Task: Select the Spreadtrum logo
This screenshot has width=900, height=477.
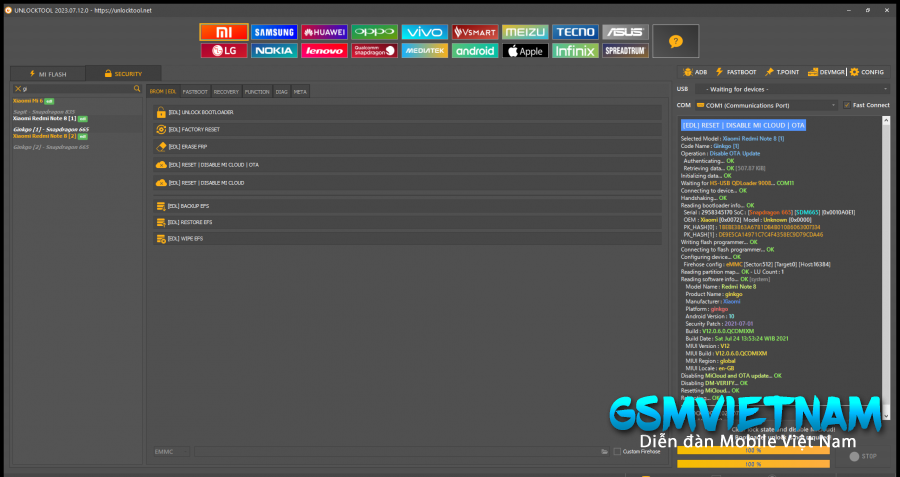Action: point(626,51)
